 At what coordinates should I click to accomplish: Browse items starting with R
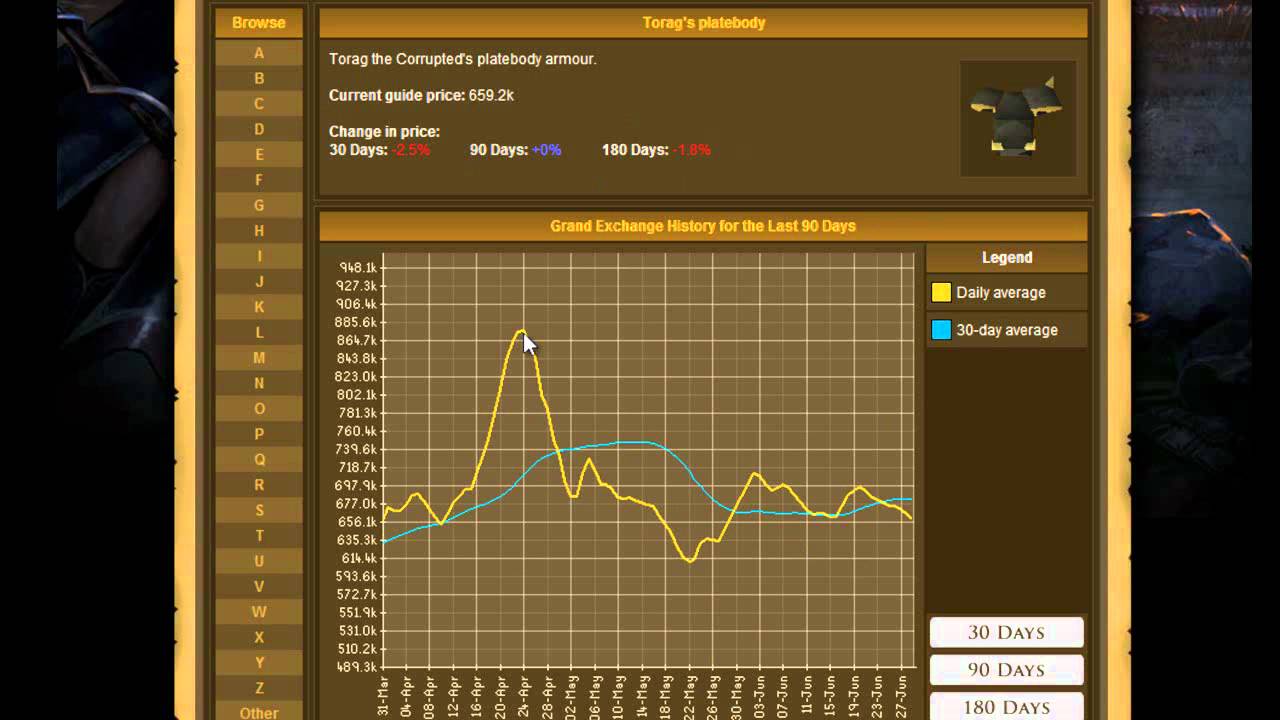point(259,485)
